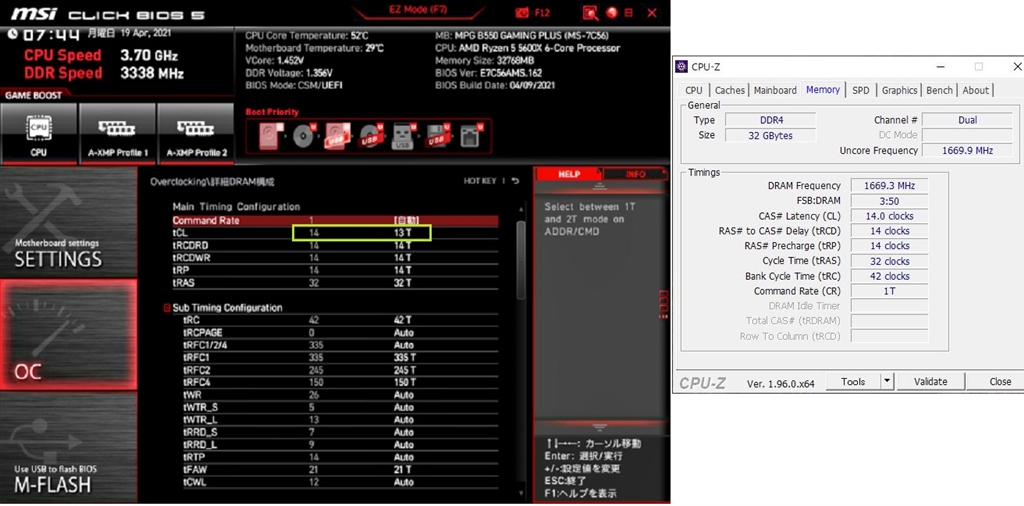The height and width of the screenshot is (506, 1024).
Task: Switch to the HELP tab in BIOS
Action: (x=568, y=174)
